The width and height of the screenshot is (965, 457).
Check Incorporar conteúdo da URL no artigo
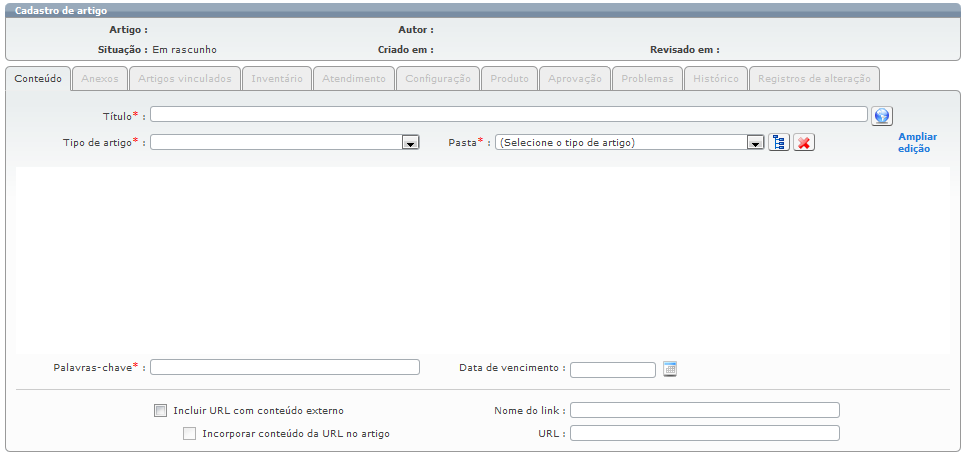pos(189,434)
